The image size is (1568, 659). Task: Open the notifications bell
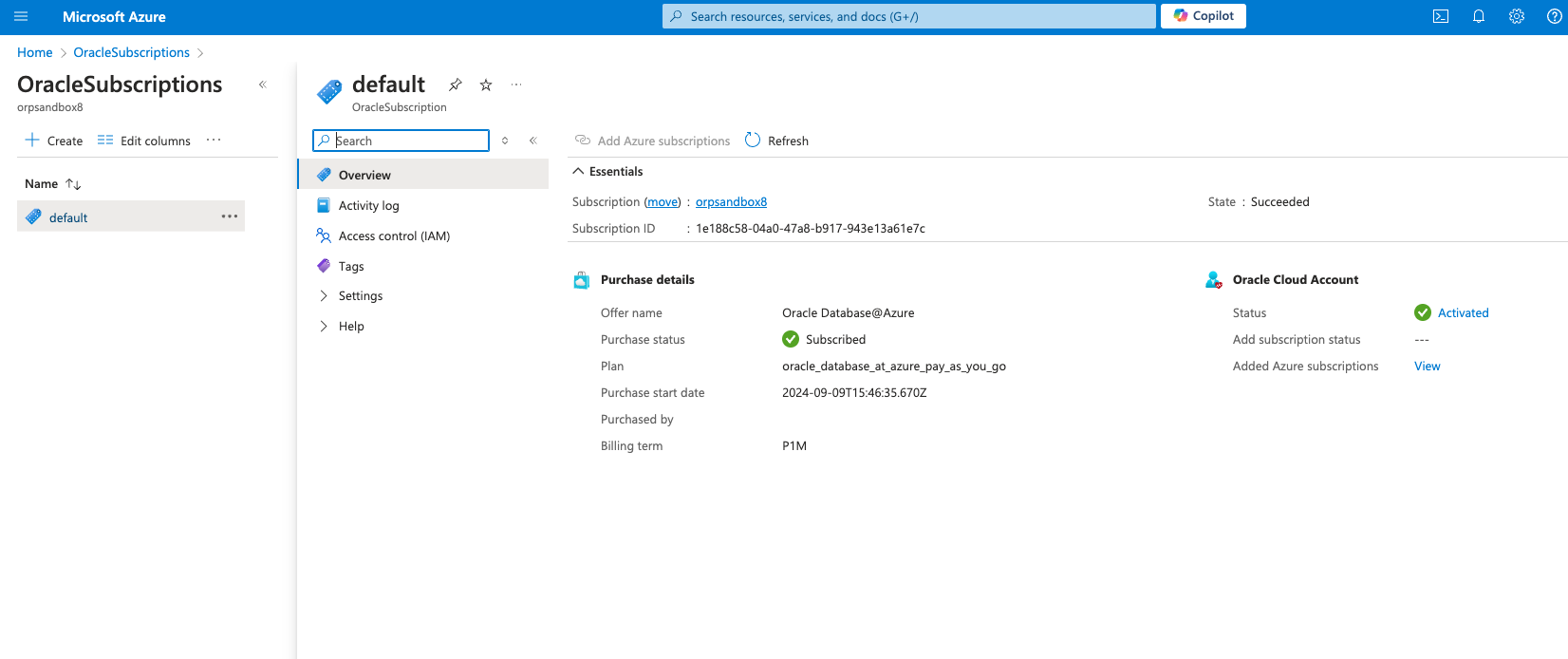(1479, 16)
